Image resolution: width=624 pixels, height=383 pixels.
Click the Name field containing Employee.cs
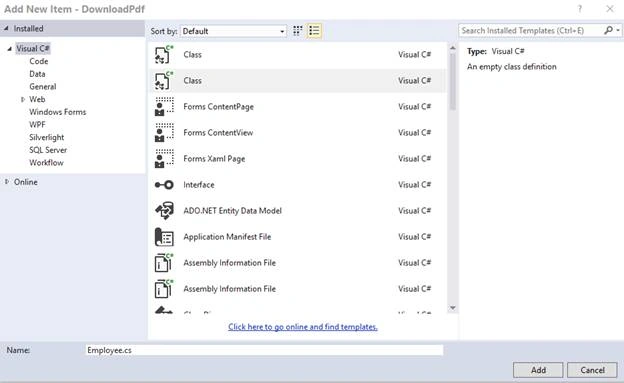coord(264,350)
